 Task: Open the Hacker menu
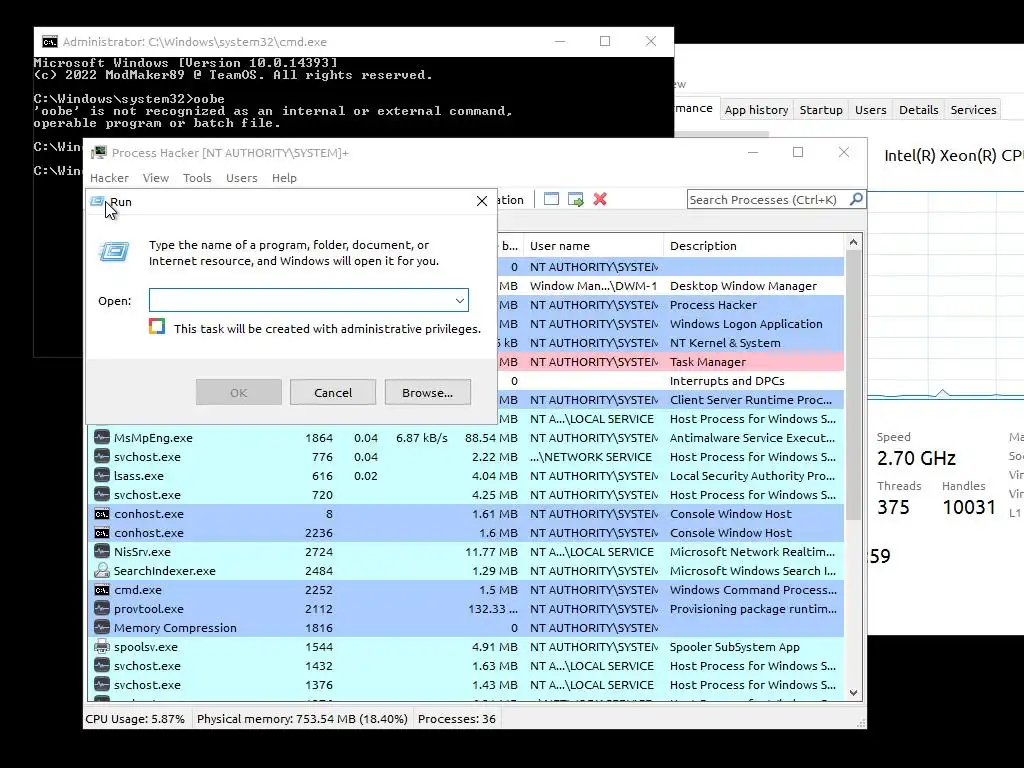point(109,178)
